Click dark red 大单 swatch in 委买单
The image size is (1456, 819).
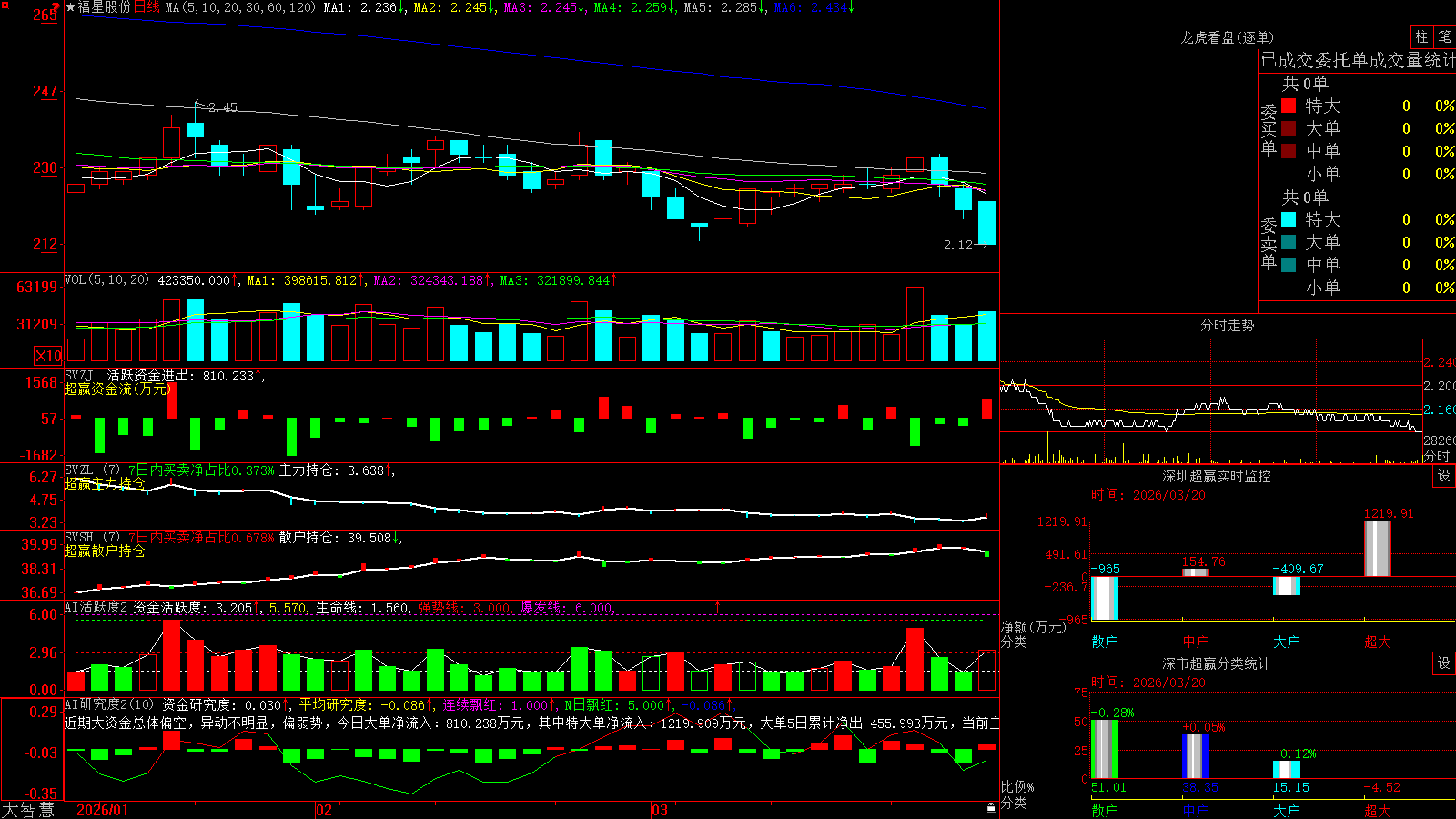pos(1289,128)
